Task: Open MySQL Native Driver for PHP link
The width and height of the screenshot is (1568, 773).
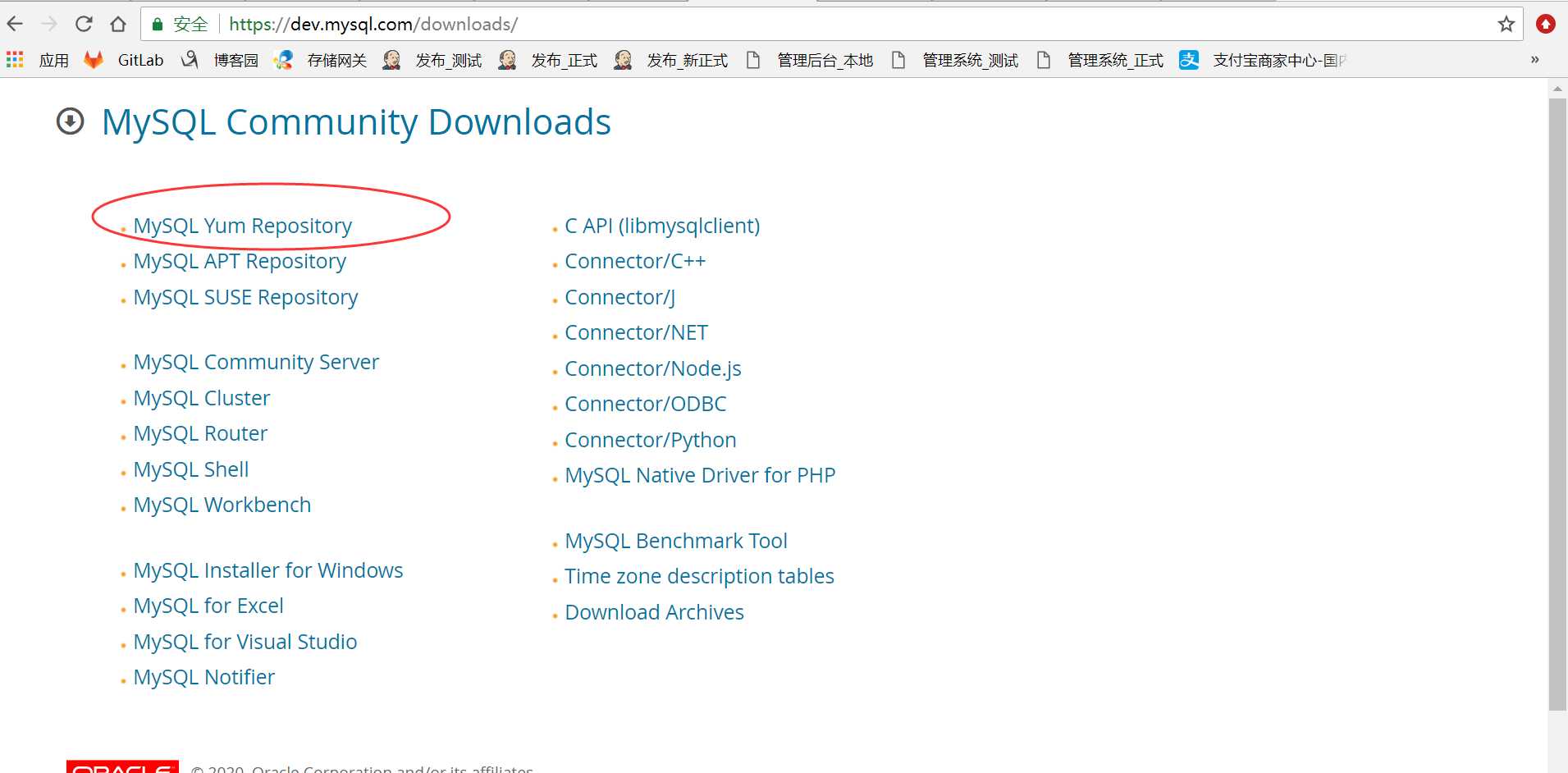Action: coord(700,475)
